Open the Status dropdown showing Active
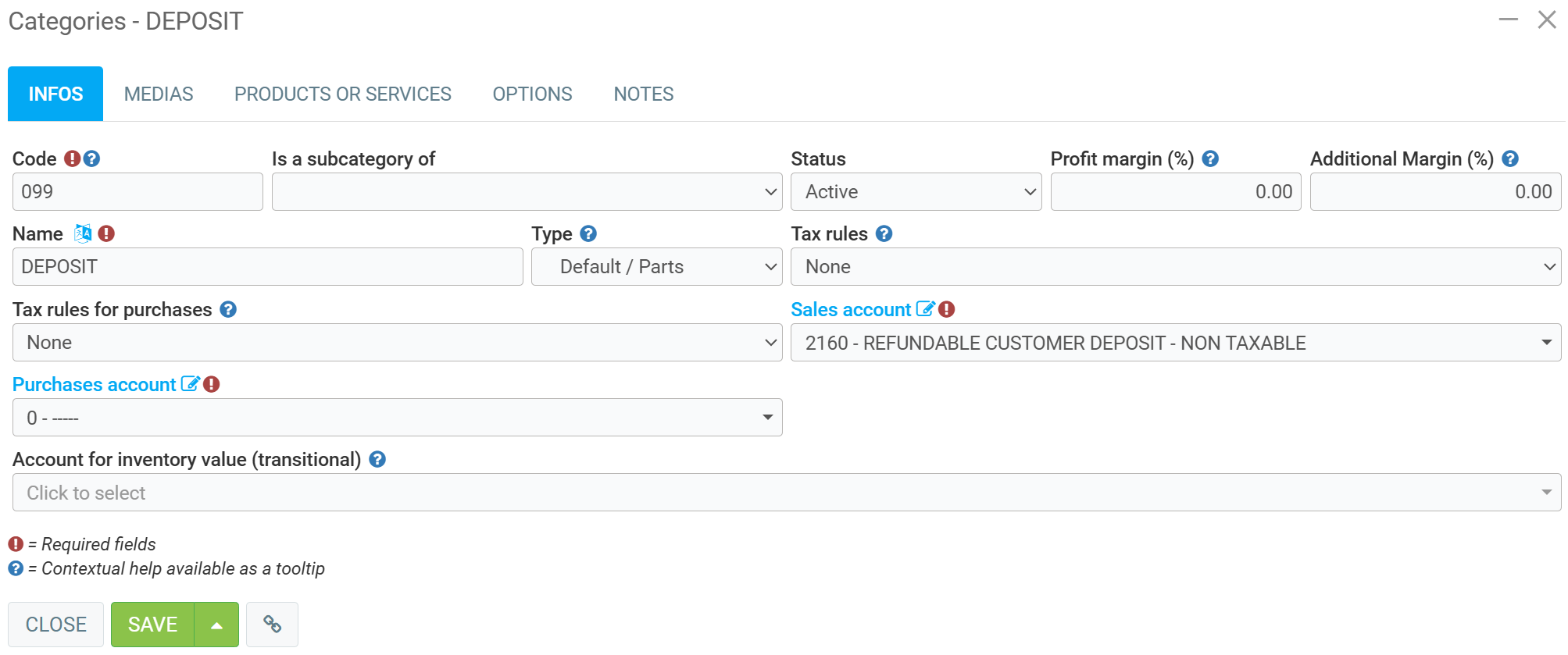This screenshot has height=655, width=1568. pyautogui.click(x=916, y=192)
